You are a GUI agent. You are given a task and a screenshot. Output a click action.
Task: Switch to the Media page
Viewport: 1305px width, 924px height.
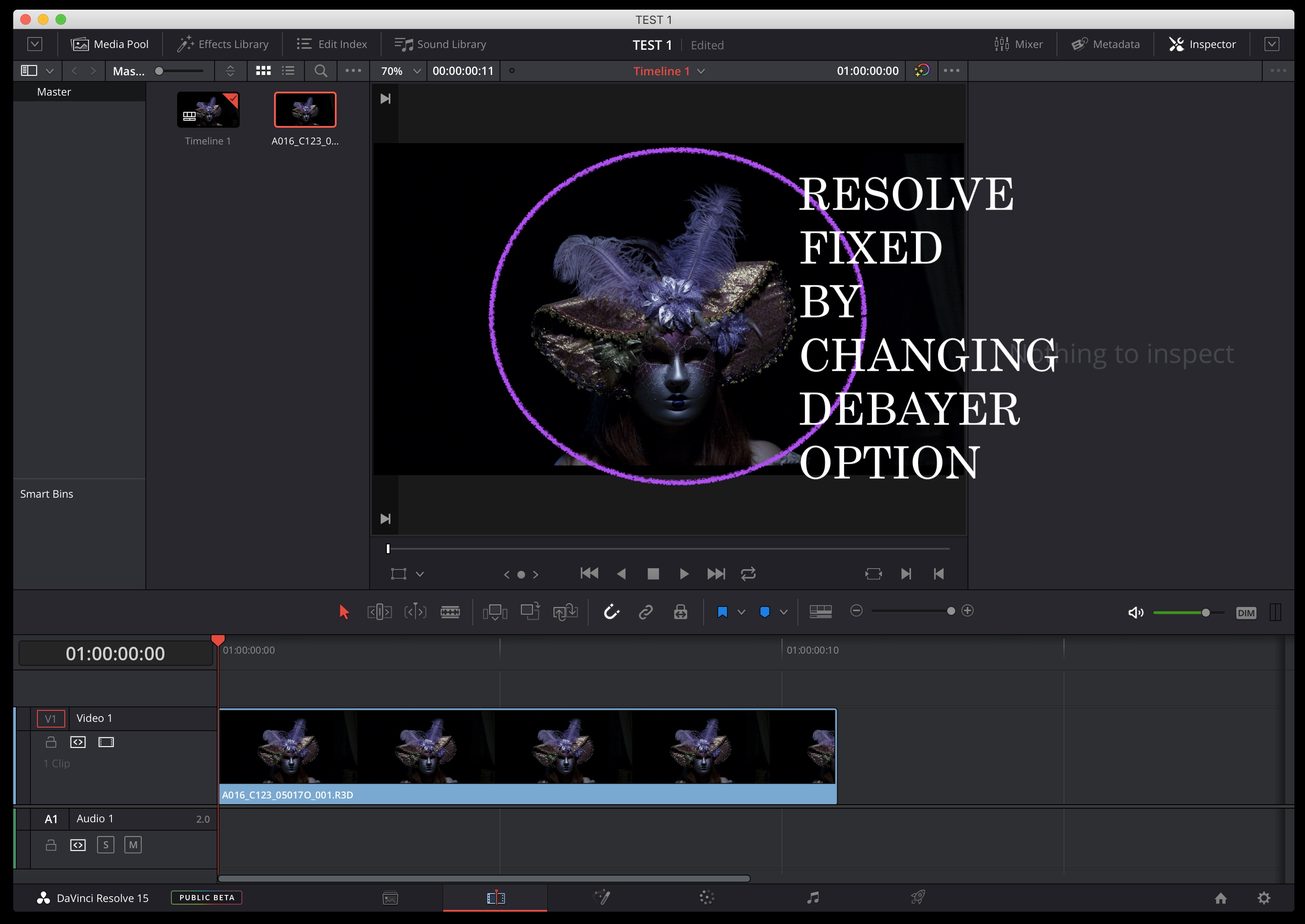tap(390, 898)
